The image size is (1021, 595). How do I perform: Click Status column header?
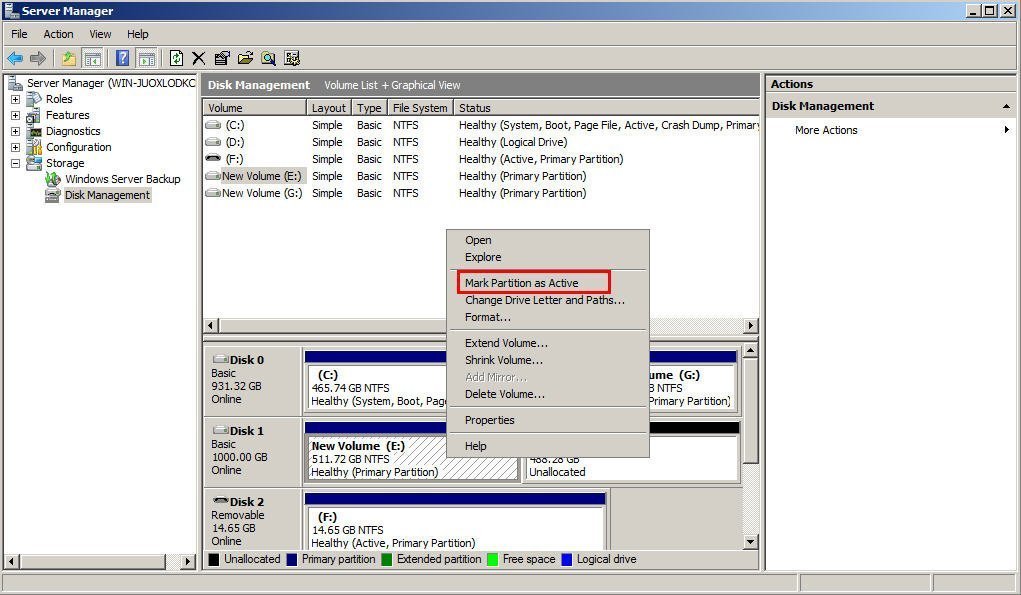point(606,108)
